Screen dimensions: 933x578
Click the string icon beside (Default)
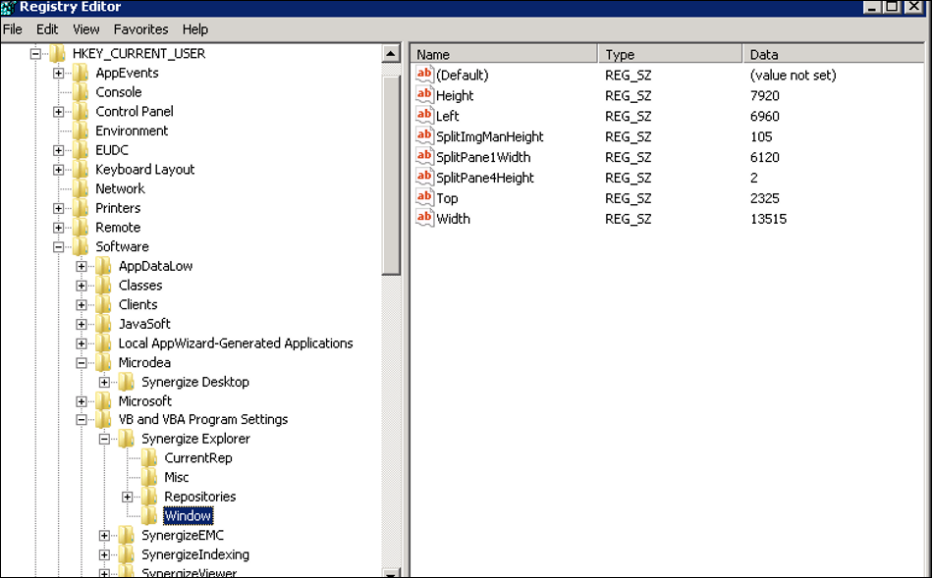tap(424, 74)
